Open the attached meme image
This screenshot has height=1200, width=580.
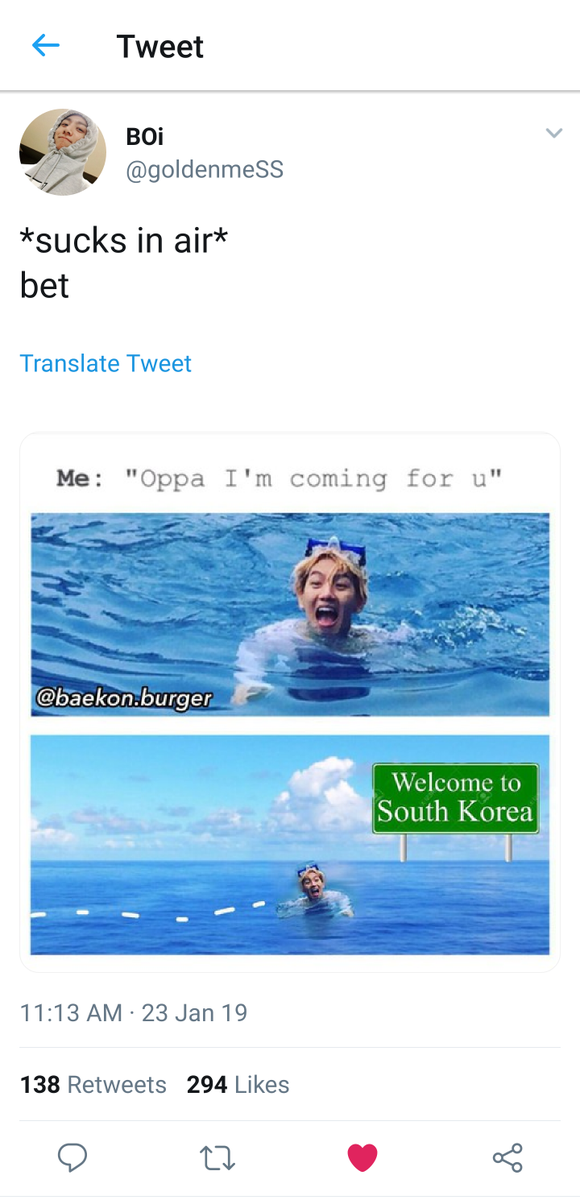pos(290,702)
